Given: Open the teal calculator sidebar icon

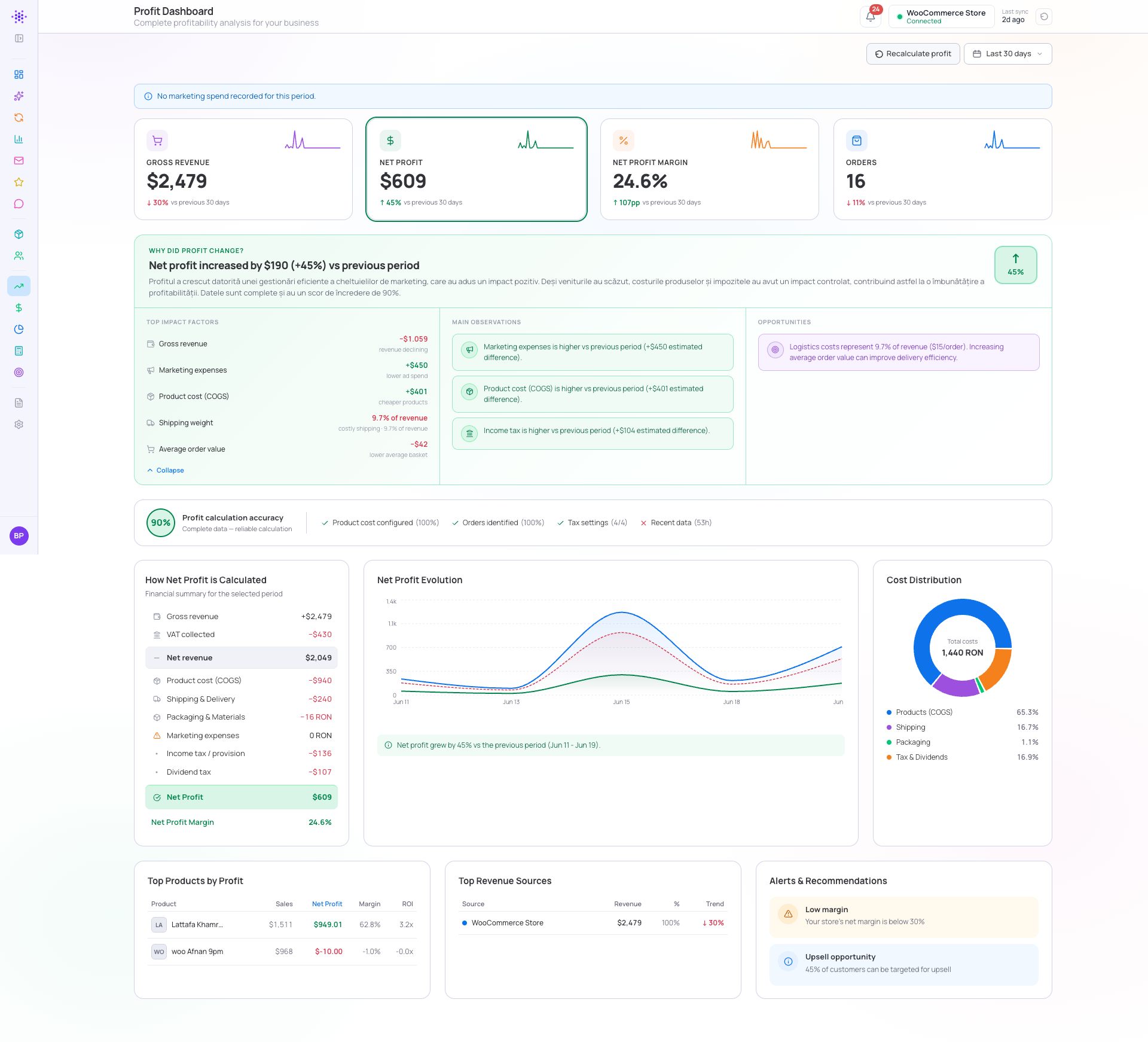Looking at the screenshot, I should (x=19, y=351).
